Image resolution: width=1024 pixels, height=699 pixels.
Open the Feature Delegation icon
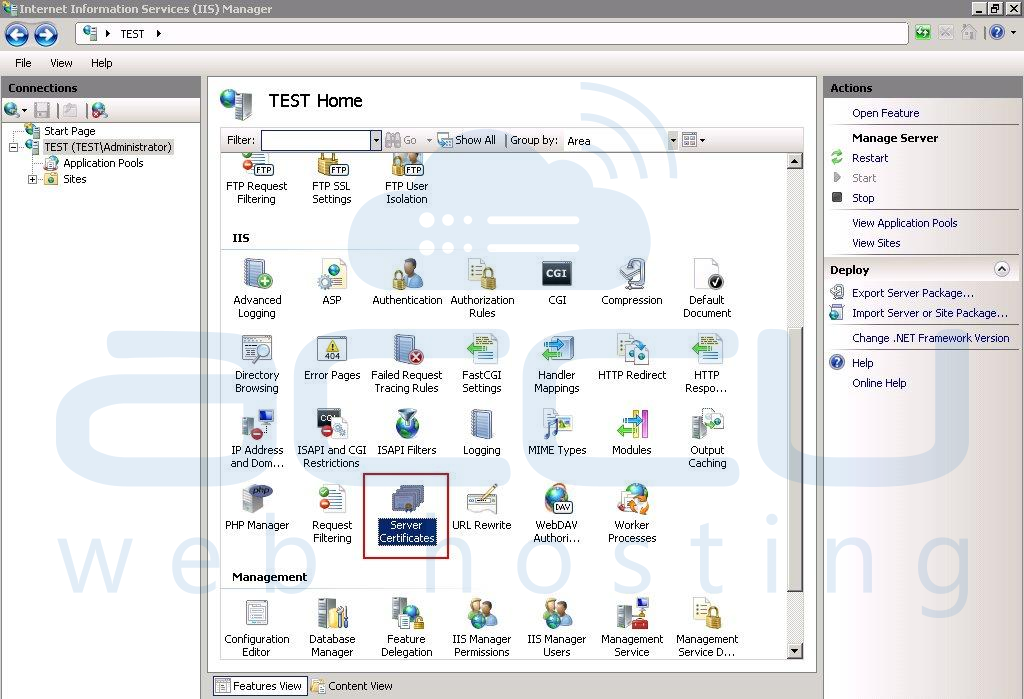pyautogui.click(x=406, y=628)
